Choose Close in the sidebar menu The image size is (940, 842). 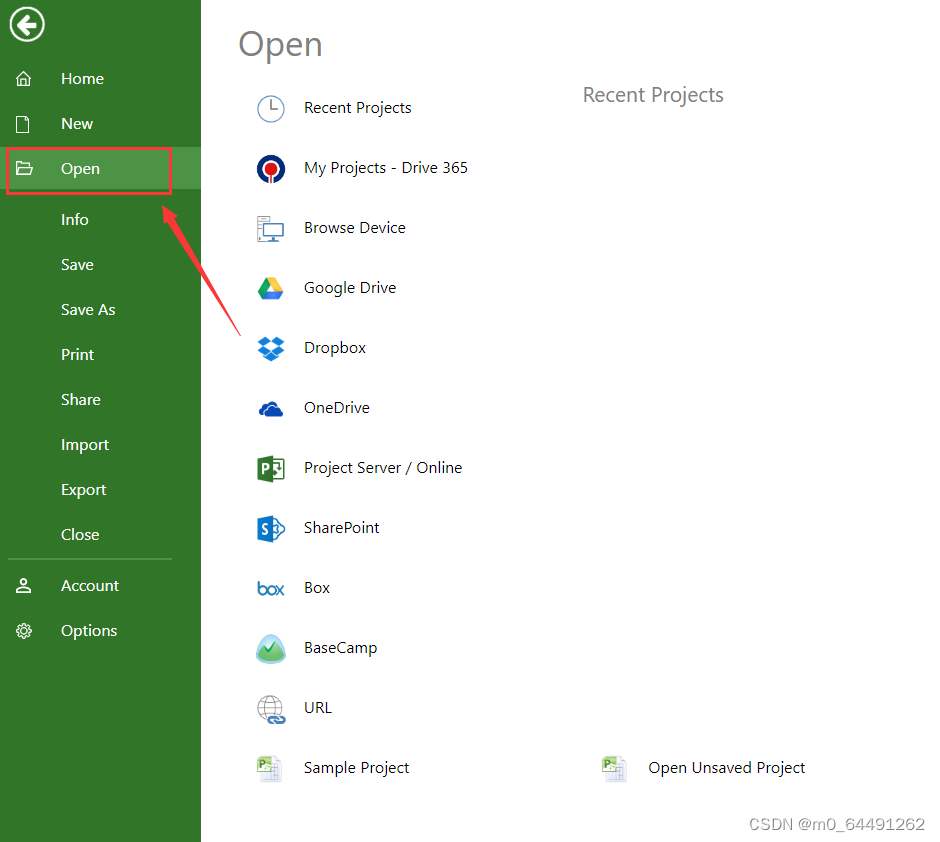coord(80,534)
